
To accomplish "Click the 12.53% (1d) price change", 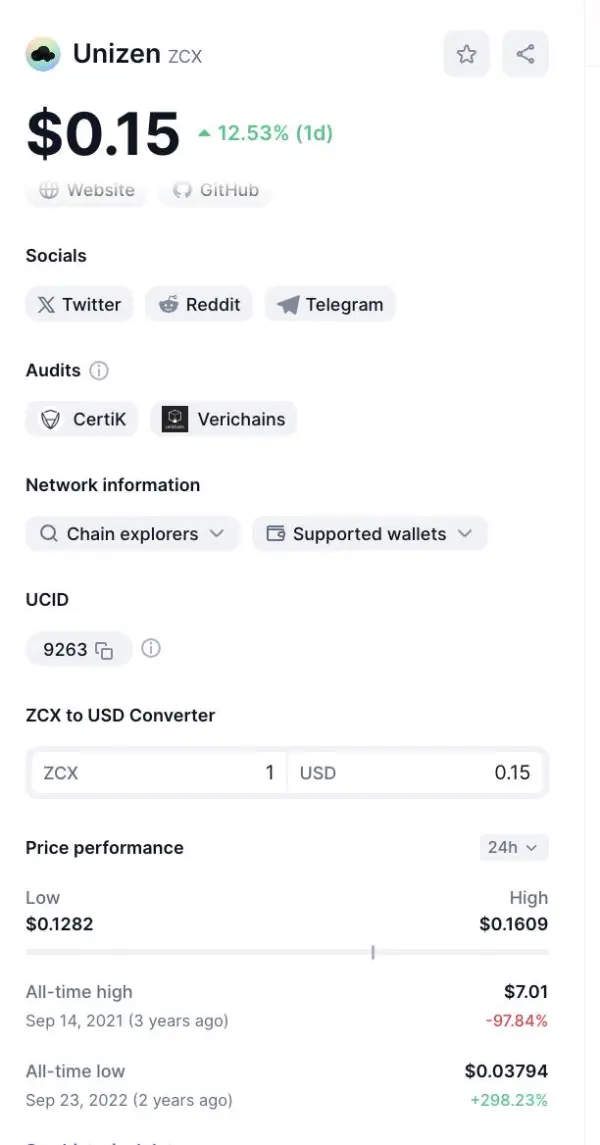I will 266,133.
